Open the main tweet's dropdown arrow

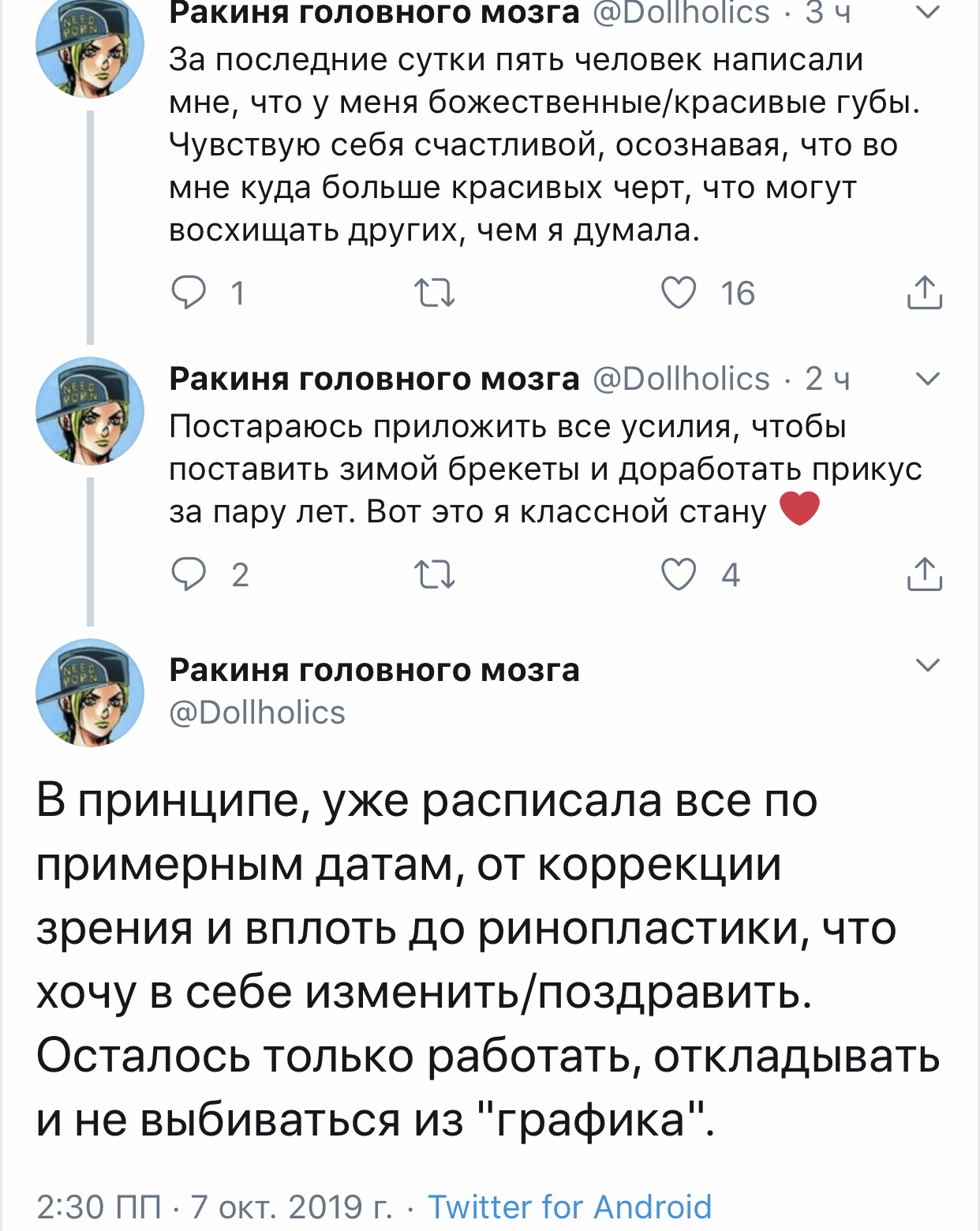point(928,665)
